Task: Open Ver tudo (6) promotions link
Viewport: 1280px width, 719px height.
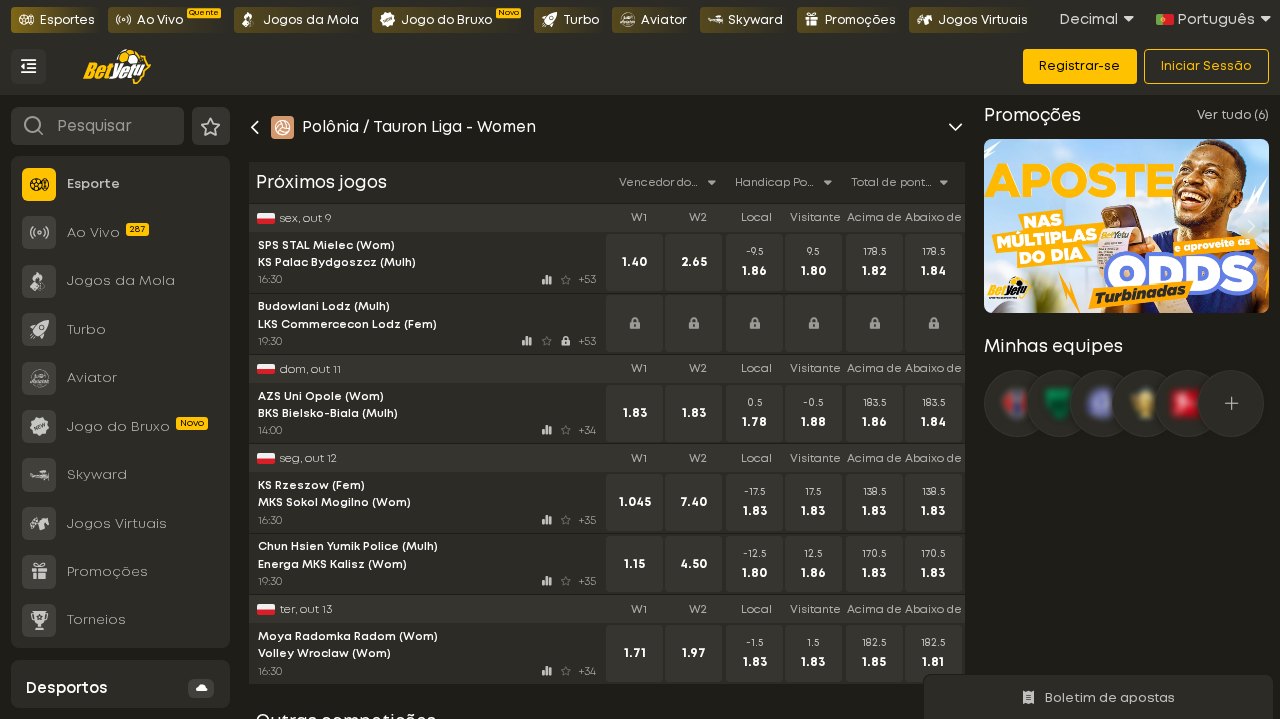Action: pyautogui.click(x=1233, y=115)
